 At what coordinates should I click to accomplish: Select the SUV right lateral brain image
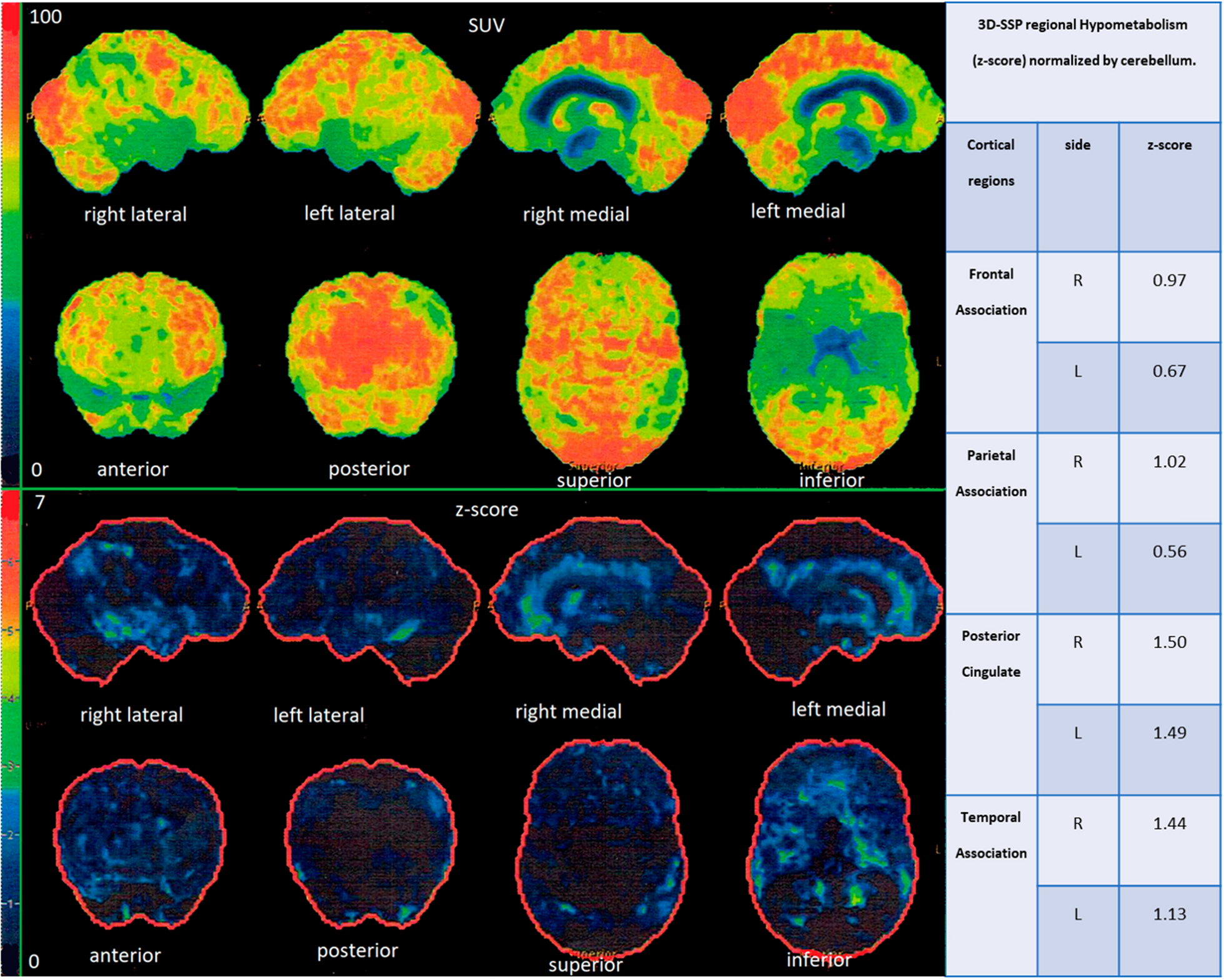tap(141, 112)
